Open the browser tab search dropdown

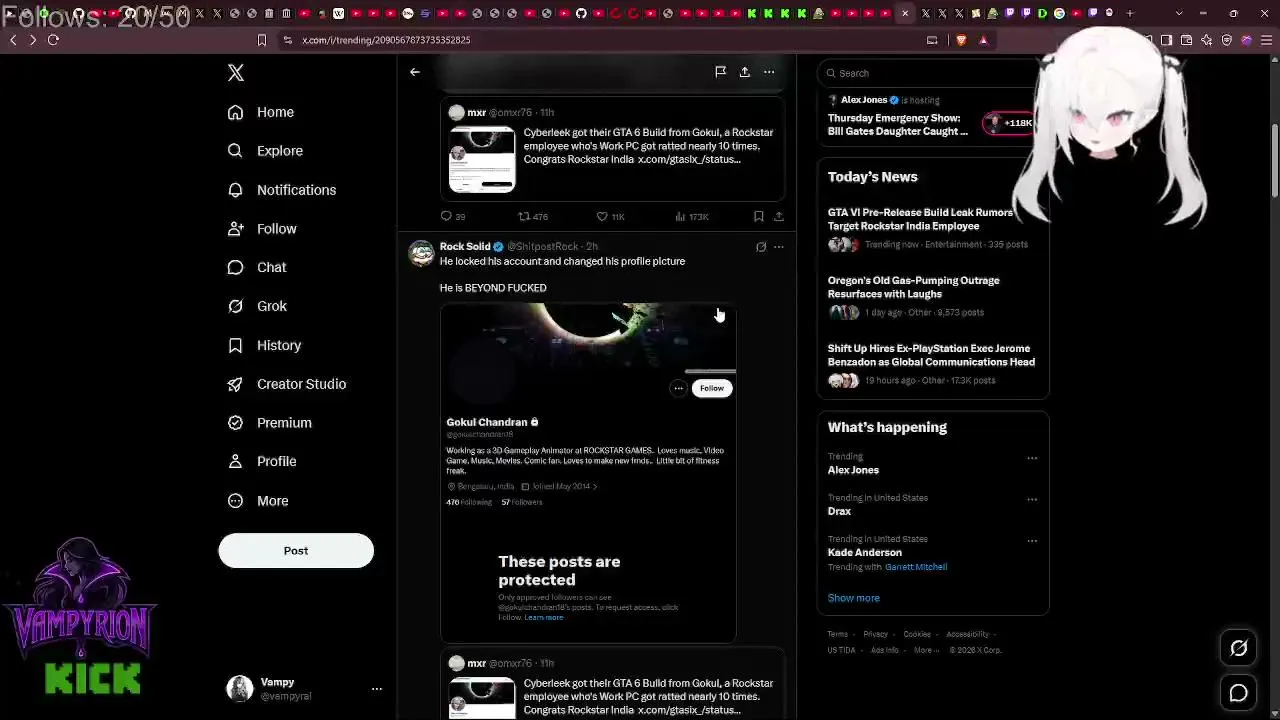point(1179,13)
